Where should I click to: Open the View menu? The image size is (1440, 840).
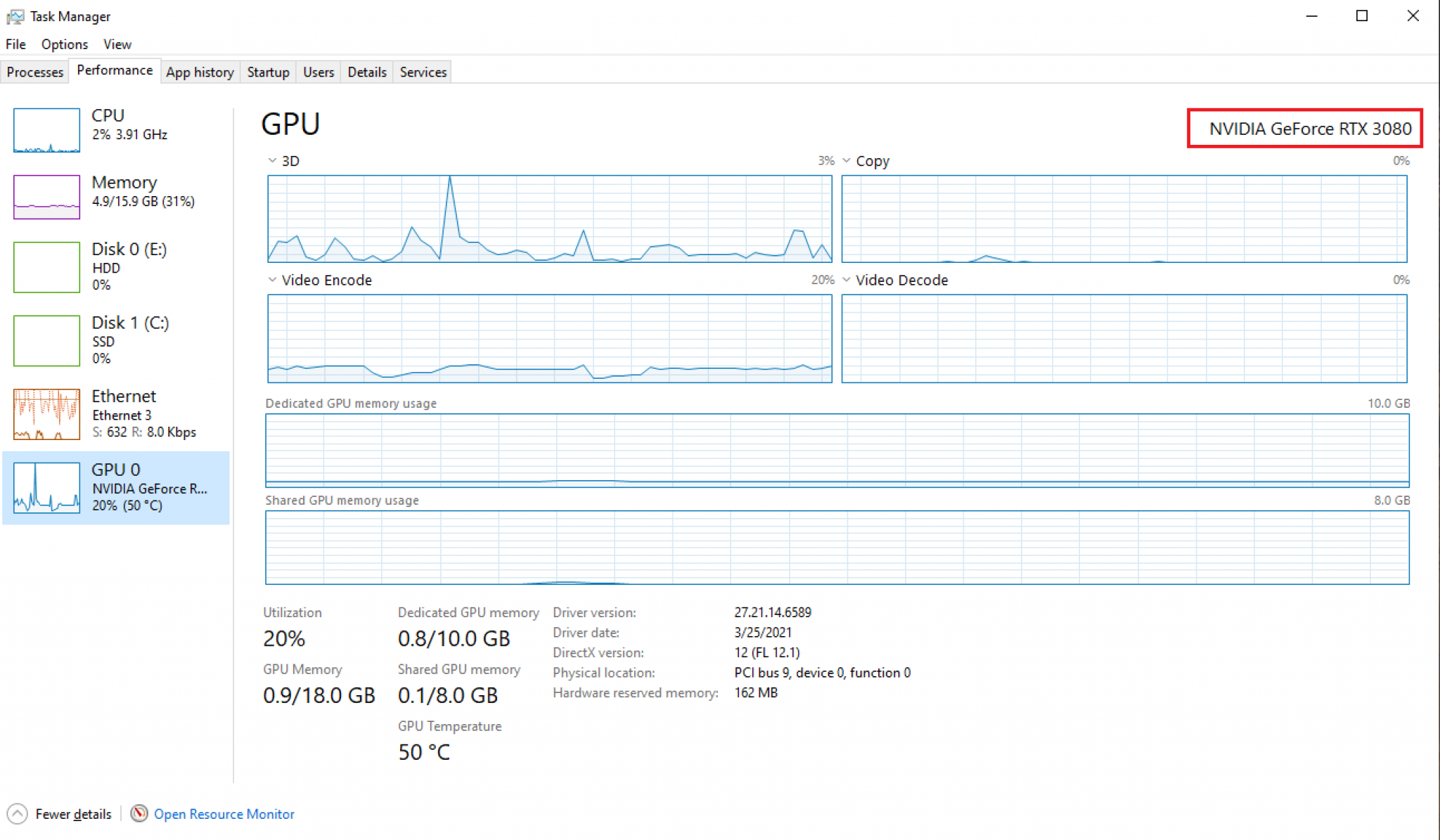117,44
